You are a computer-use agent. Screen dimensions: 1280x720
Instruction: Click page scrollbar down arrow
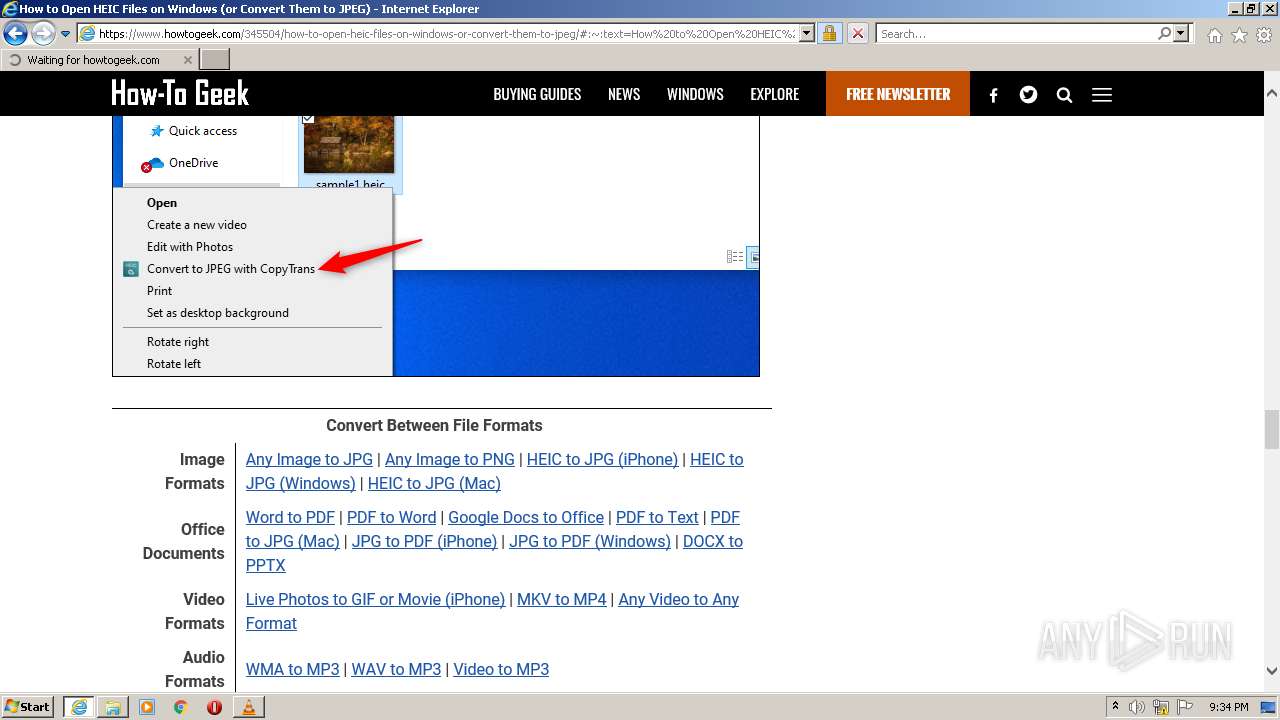1272,671
